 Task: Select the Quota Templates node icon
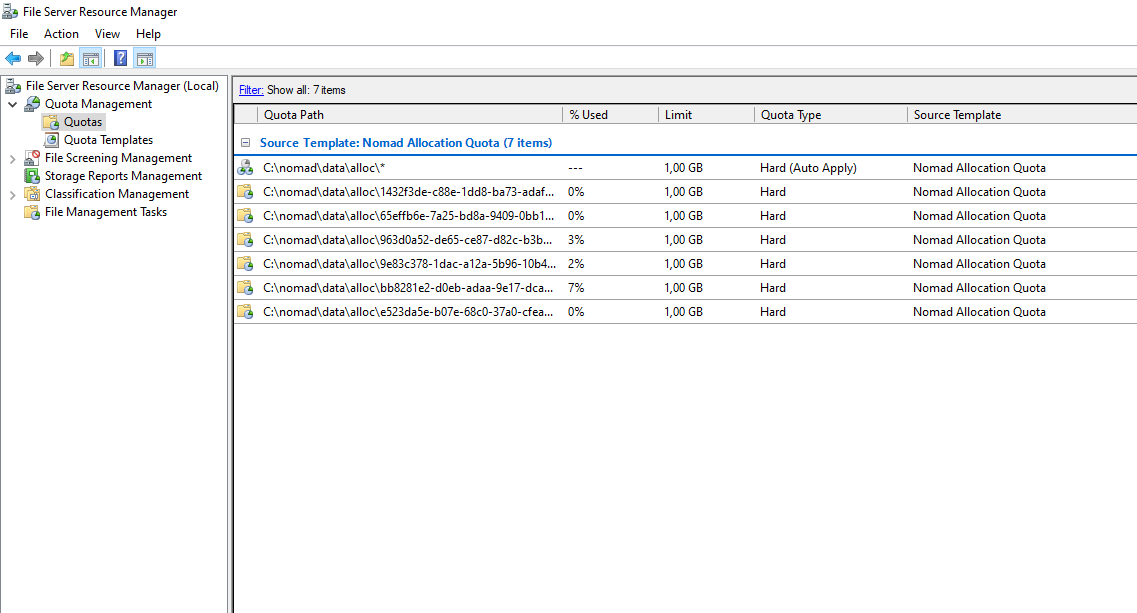(52, 140)
